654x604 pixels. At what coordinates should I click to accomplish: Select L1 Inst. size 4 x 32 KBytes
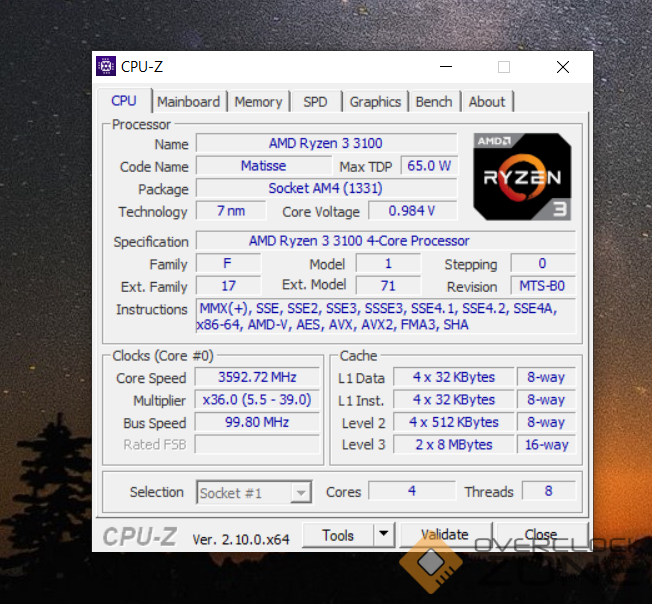(x=454, y=400)
